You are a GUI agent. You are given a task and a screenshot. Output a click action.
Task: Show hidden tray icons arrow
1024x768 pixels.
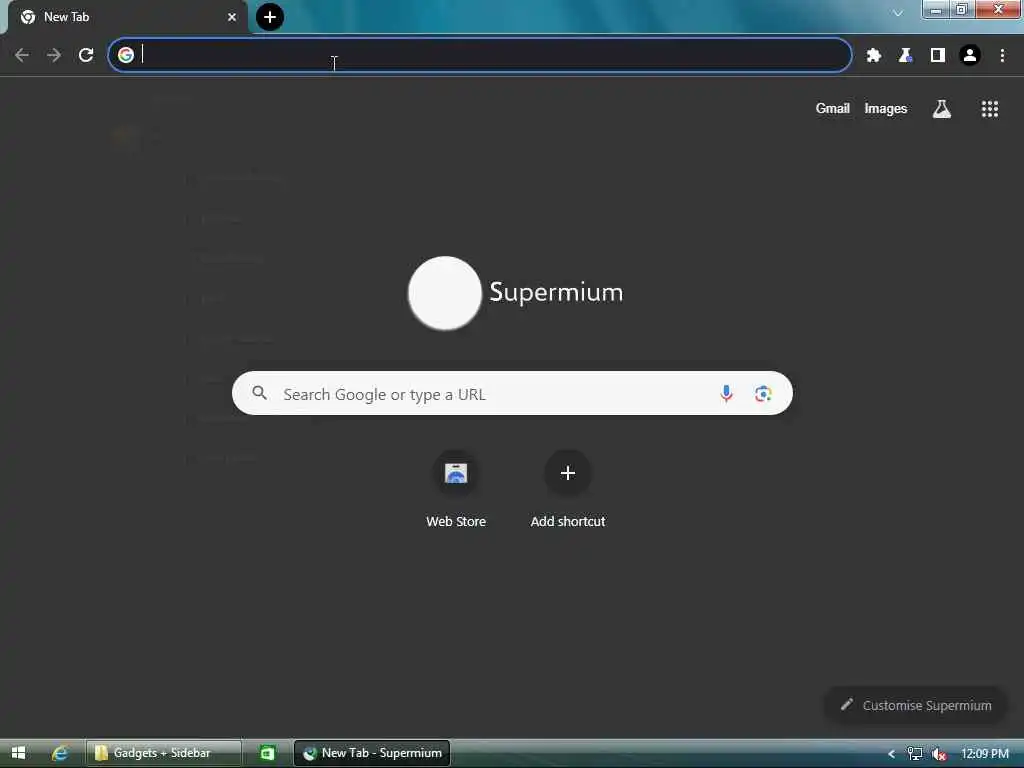click(x=891, y=754)
